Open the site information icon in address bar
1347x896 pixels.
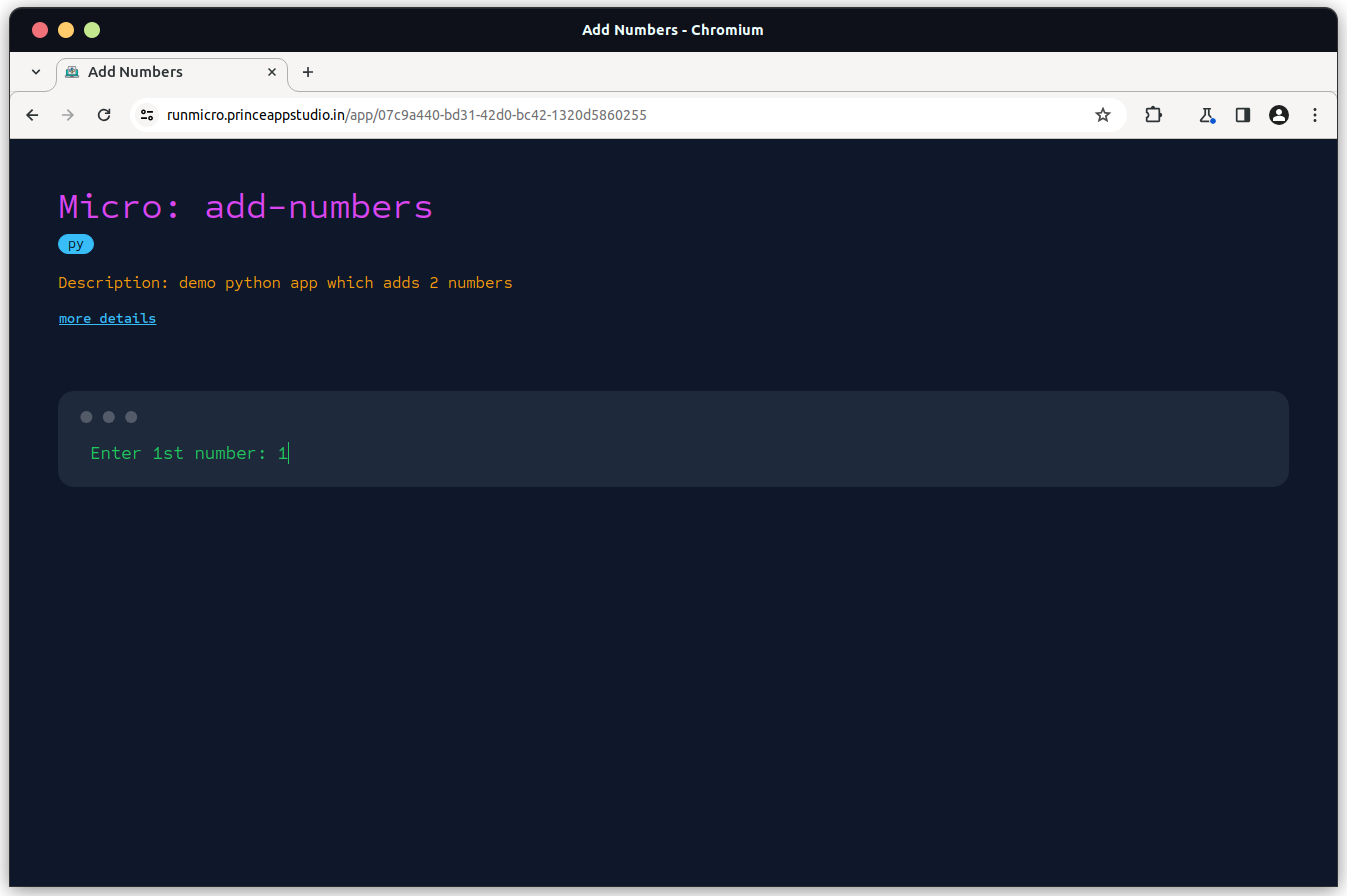click(147, 115)
